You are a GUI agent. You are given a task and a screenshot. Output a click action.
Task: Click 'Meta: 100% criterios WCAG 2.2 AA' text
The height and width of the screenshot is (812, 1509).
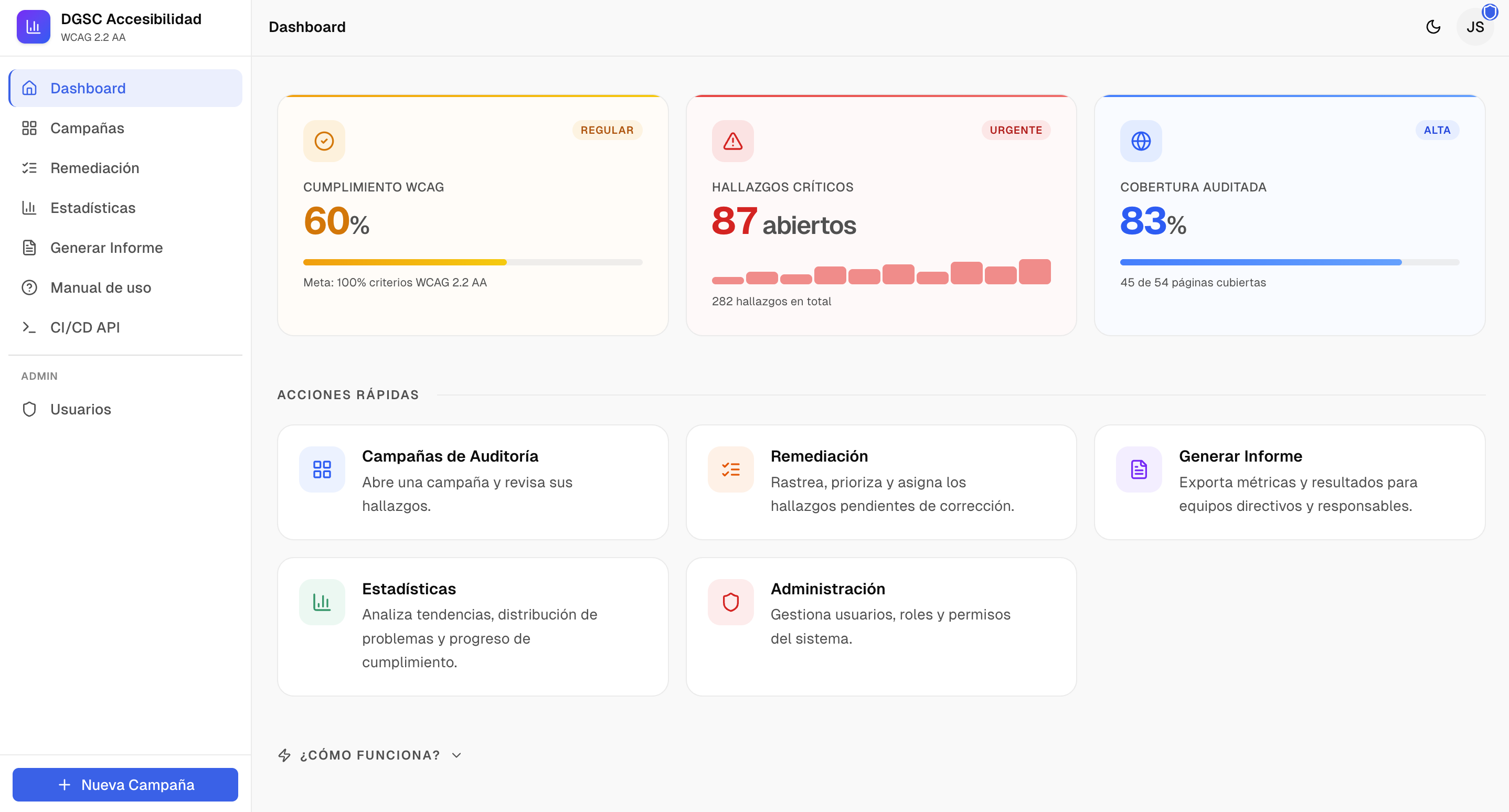tap(395, 283)
